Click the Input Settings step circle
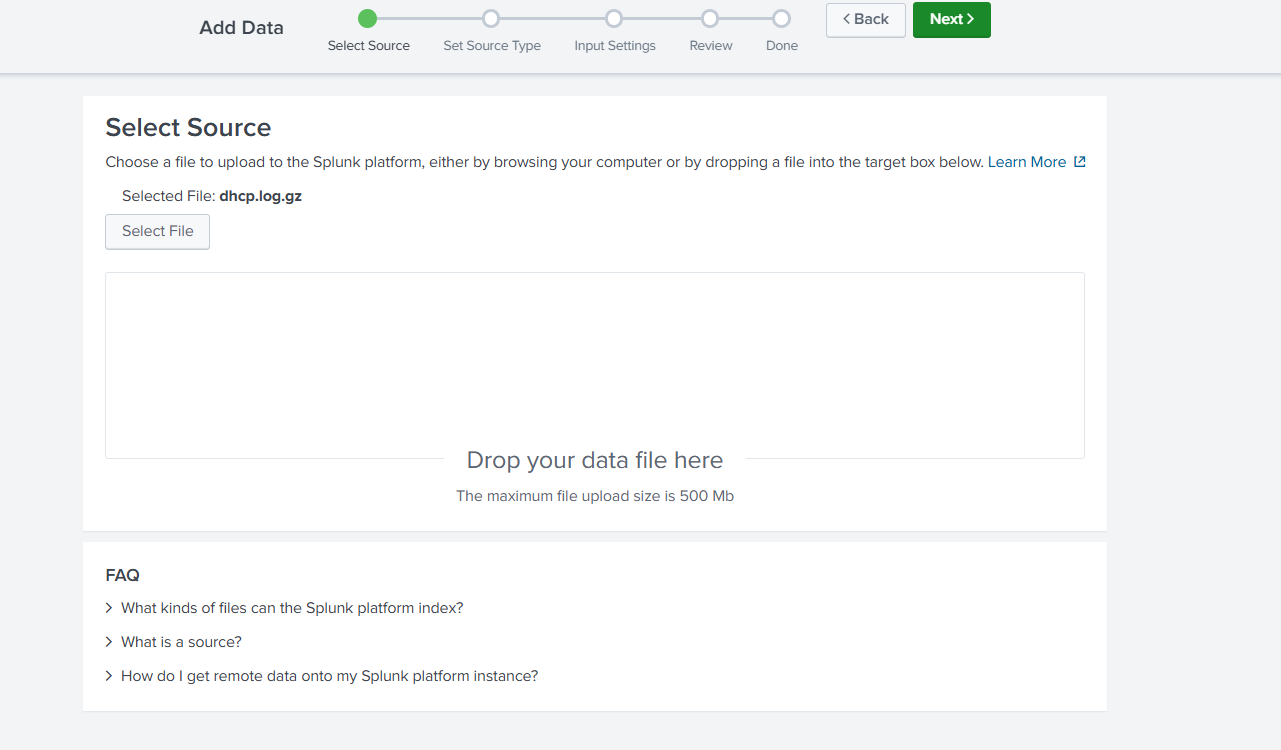Image resolution: width=1281 pixels, height=750 pixels. 614,18
